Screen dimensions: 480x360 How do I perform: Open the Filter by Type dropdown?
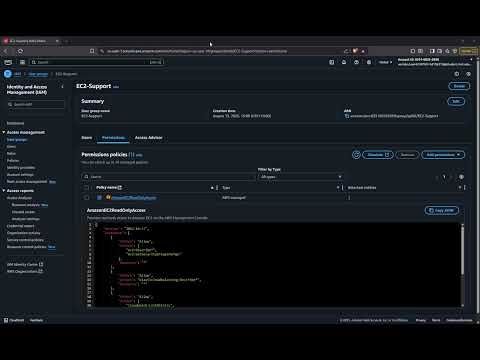pyautogui.click(x=301, y=177)
